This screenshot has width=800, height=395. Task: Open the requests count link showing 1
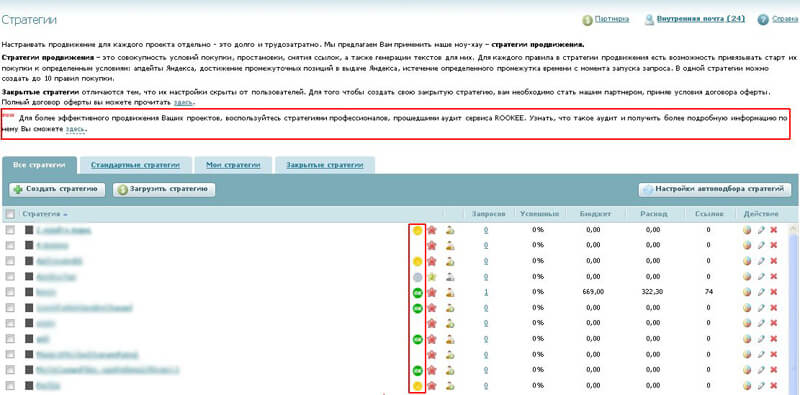tap(486, 292)
